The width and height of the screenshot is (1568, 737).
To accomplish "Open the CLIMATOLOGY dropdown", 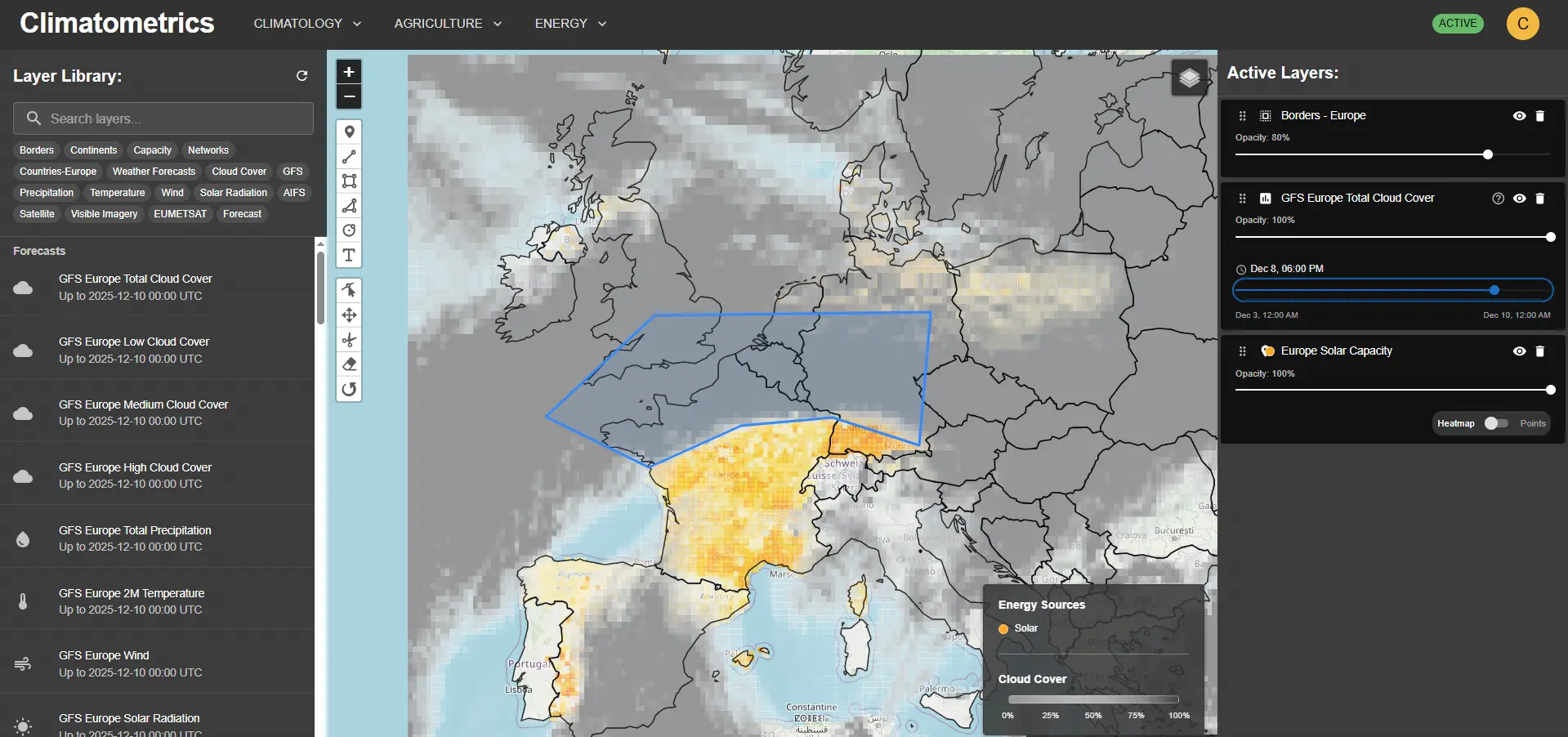I will coord(306,23).
